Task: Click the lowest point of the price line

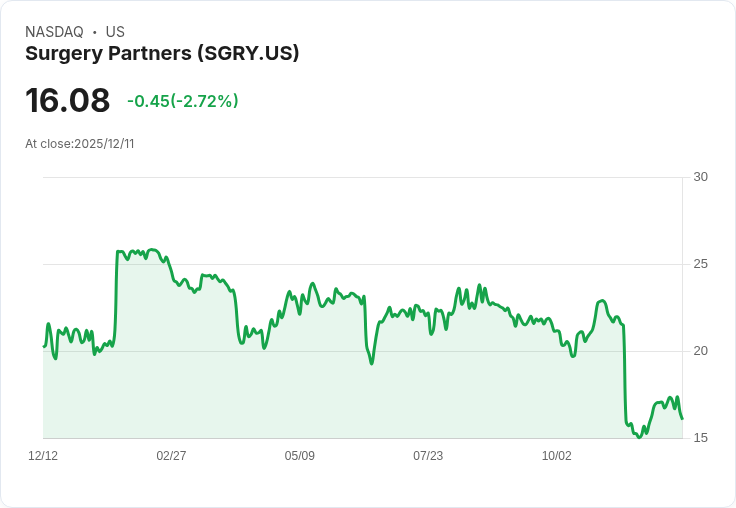Action: [x=640, y=437]
